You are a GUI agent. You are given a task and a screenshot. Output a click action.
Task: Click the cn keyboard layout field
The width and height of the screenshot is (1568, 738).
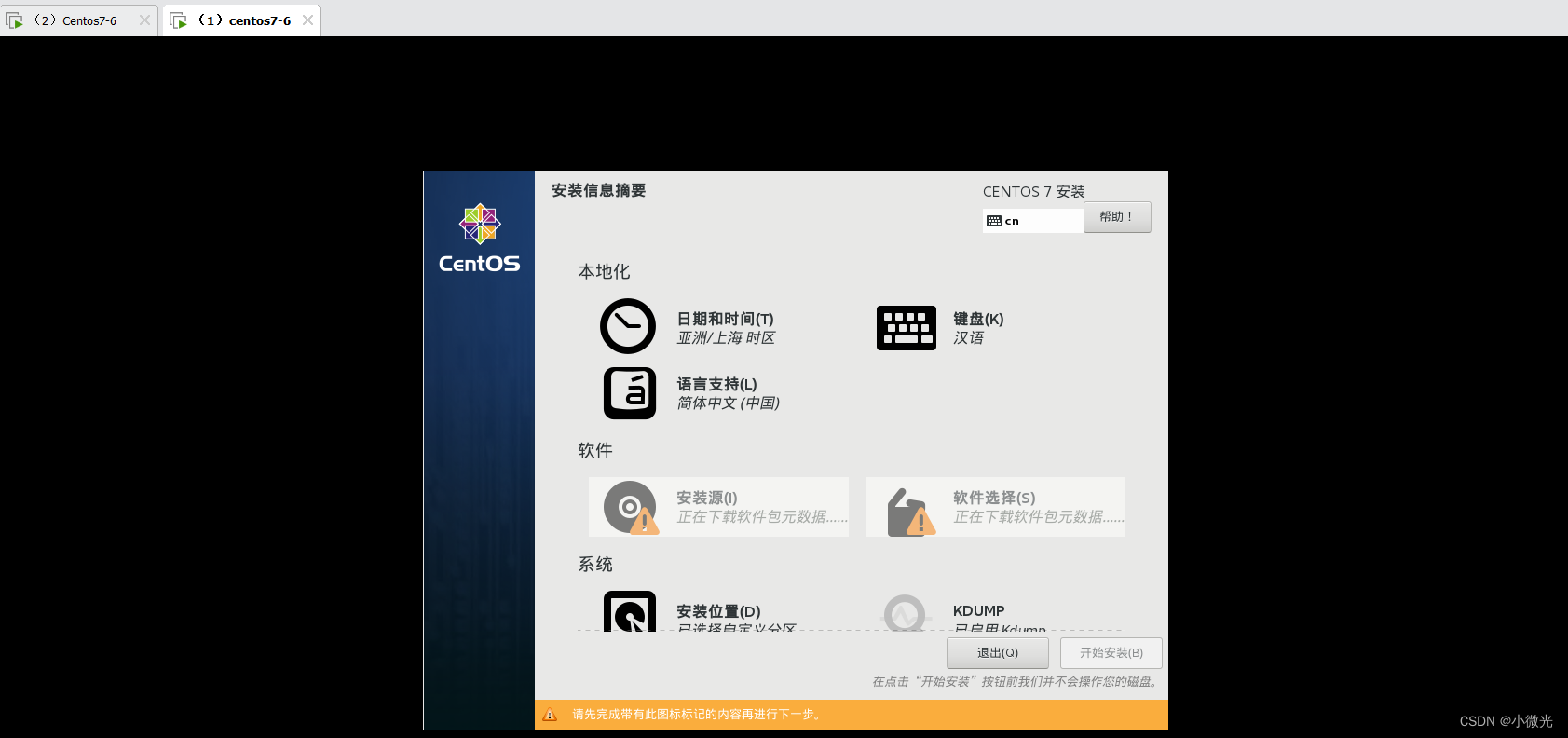(x=1033, y=221)
